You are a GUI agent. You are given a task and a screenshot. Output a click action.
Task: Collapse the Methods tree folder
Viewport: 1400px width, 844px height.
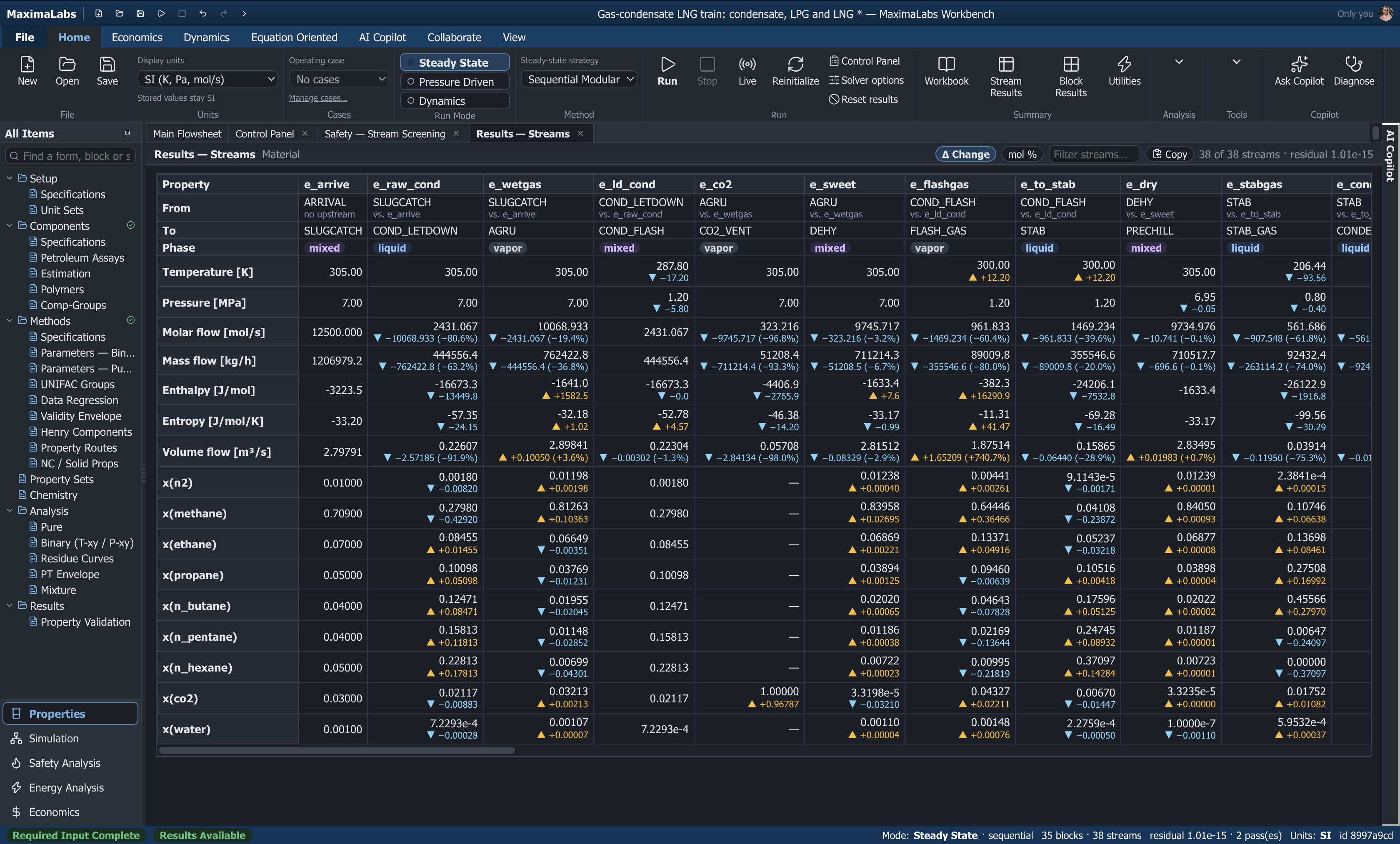10,321
